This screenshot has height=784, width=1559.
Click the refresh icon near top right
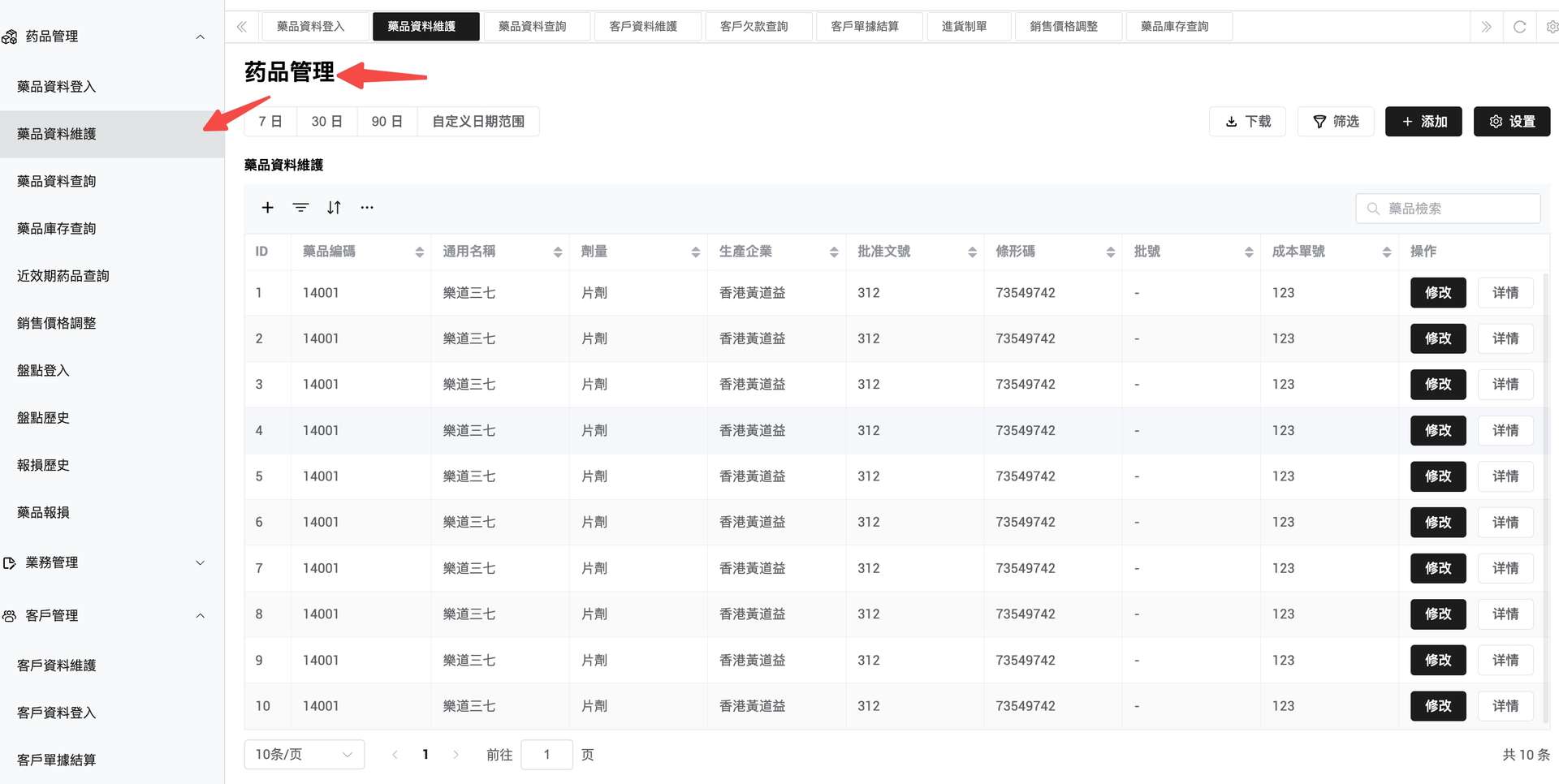[1519, 26]
